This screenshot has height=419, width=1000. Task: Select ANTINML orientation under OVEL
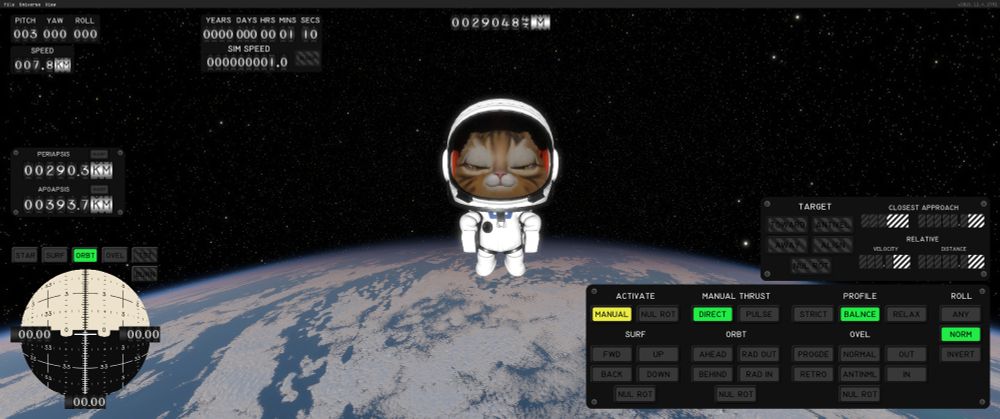[x=860, y=374]
